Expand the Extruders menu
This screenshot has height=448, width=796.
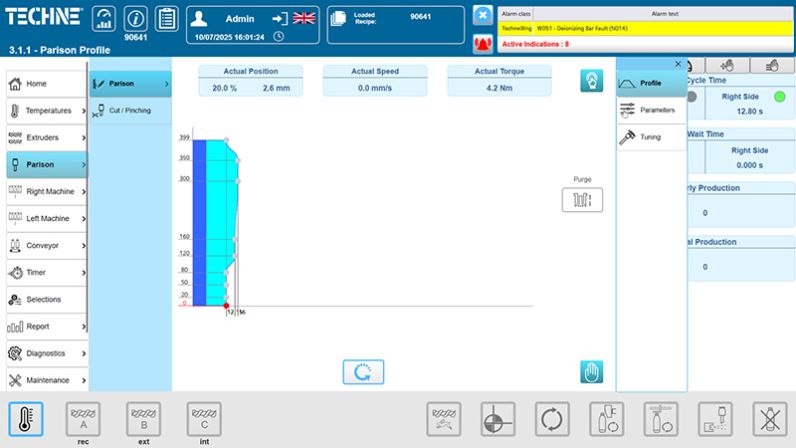47,138
